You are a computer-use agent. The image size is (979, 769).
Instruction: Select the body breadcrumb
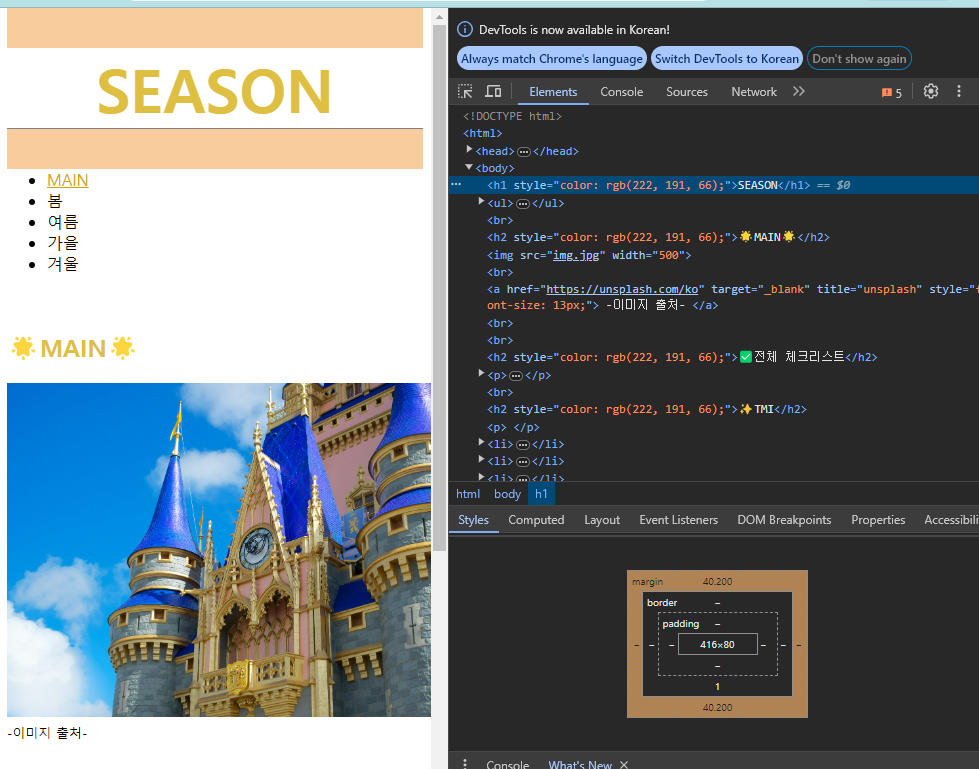pyautogui.click(x=507, y=494)
